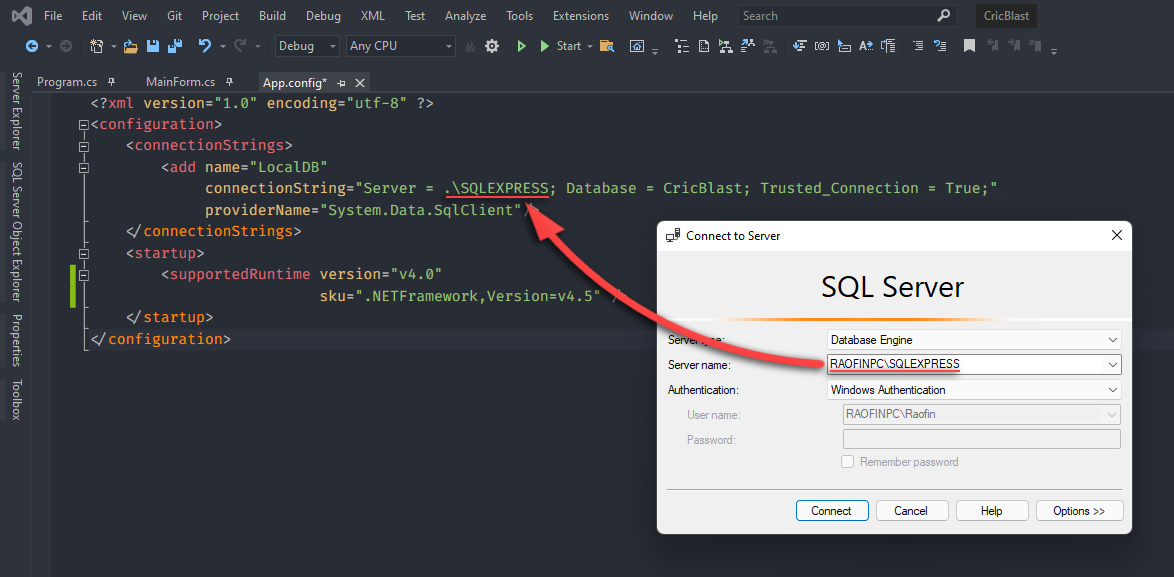Image resolution: width=1174 pixels, height=577 pixels.
Task: Click the Undo arrow icon
Action: (204, 46)
